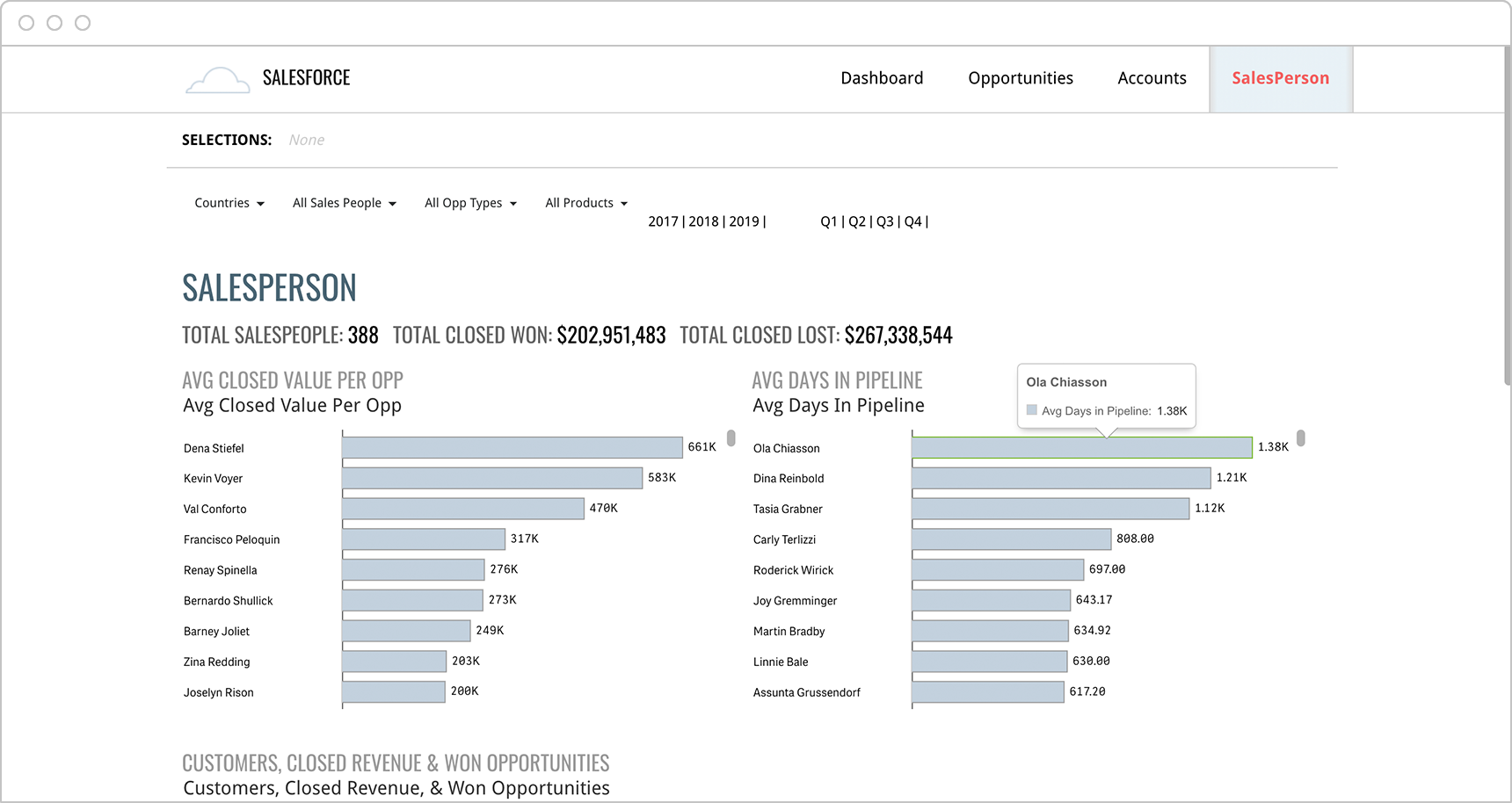Click the total closed lost value $267,338,544

click(898, 335)
